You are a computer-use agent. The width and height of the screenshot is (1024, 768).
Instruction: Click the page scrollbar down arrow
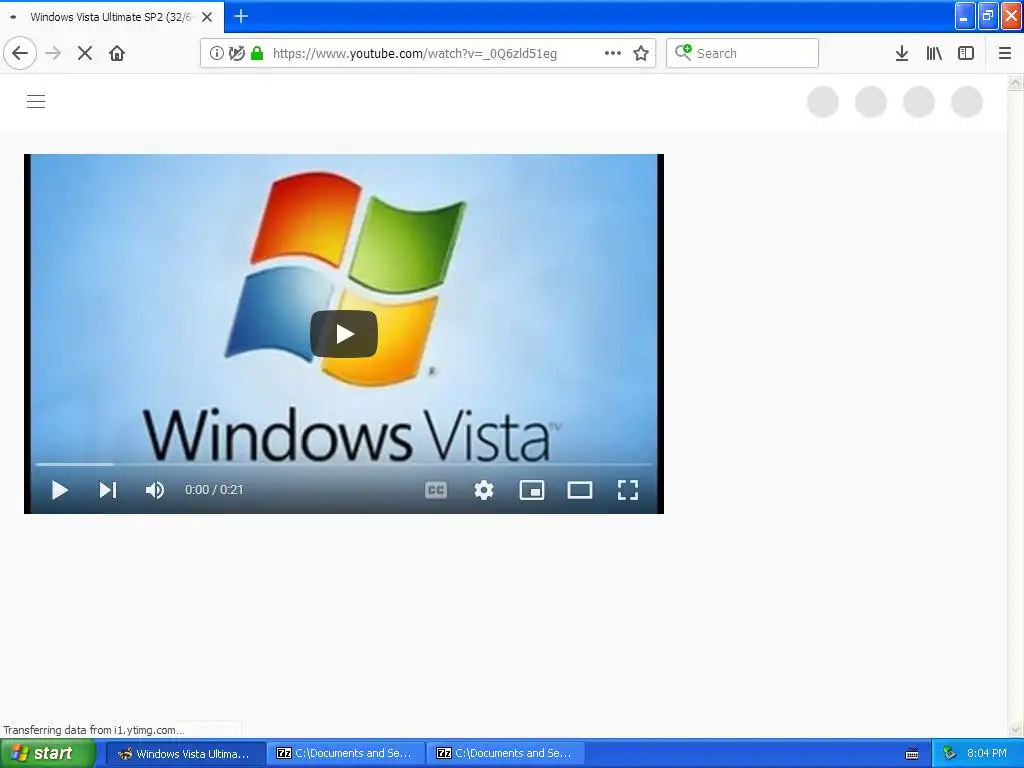click(x=1015, y=729)
